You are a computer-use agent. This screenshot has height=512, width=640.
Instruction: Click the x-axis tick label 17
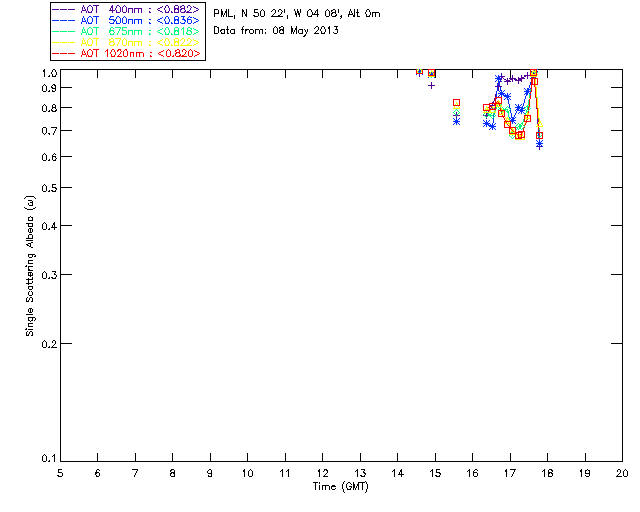point(510,473)
